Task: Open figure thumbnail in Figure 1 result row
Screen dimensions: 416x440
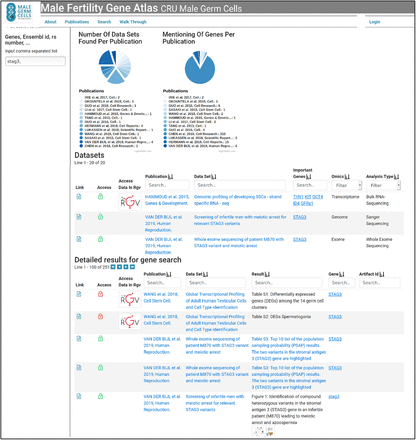Action: 263,431
